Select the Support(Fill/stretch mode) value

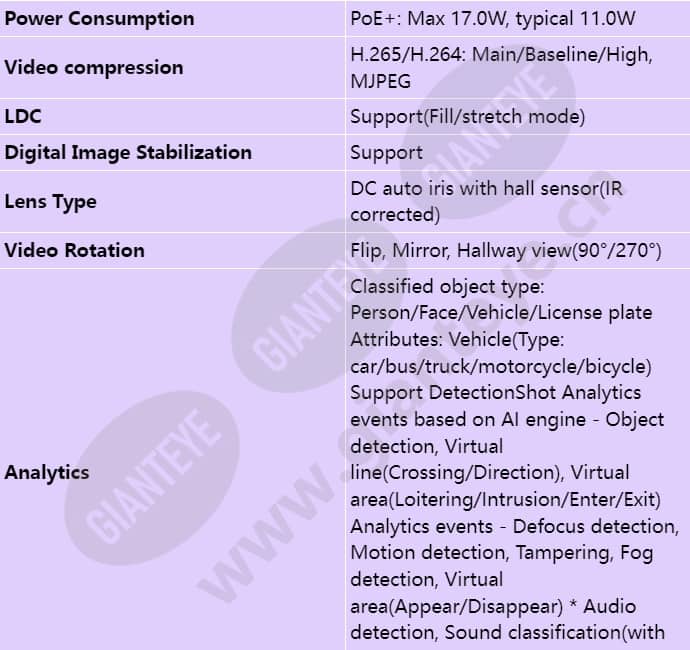pyautogui.click(x=467, y=117)
